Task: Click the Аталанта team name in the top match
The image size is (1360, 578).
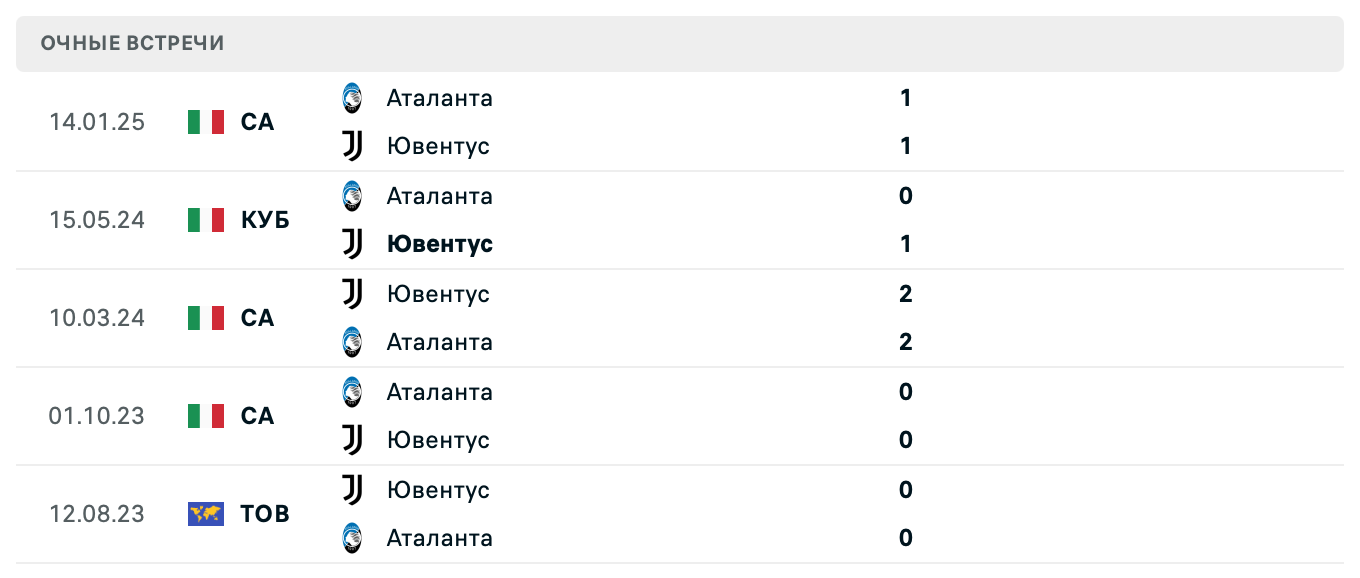Action: point(440,98)
